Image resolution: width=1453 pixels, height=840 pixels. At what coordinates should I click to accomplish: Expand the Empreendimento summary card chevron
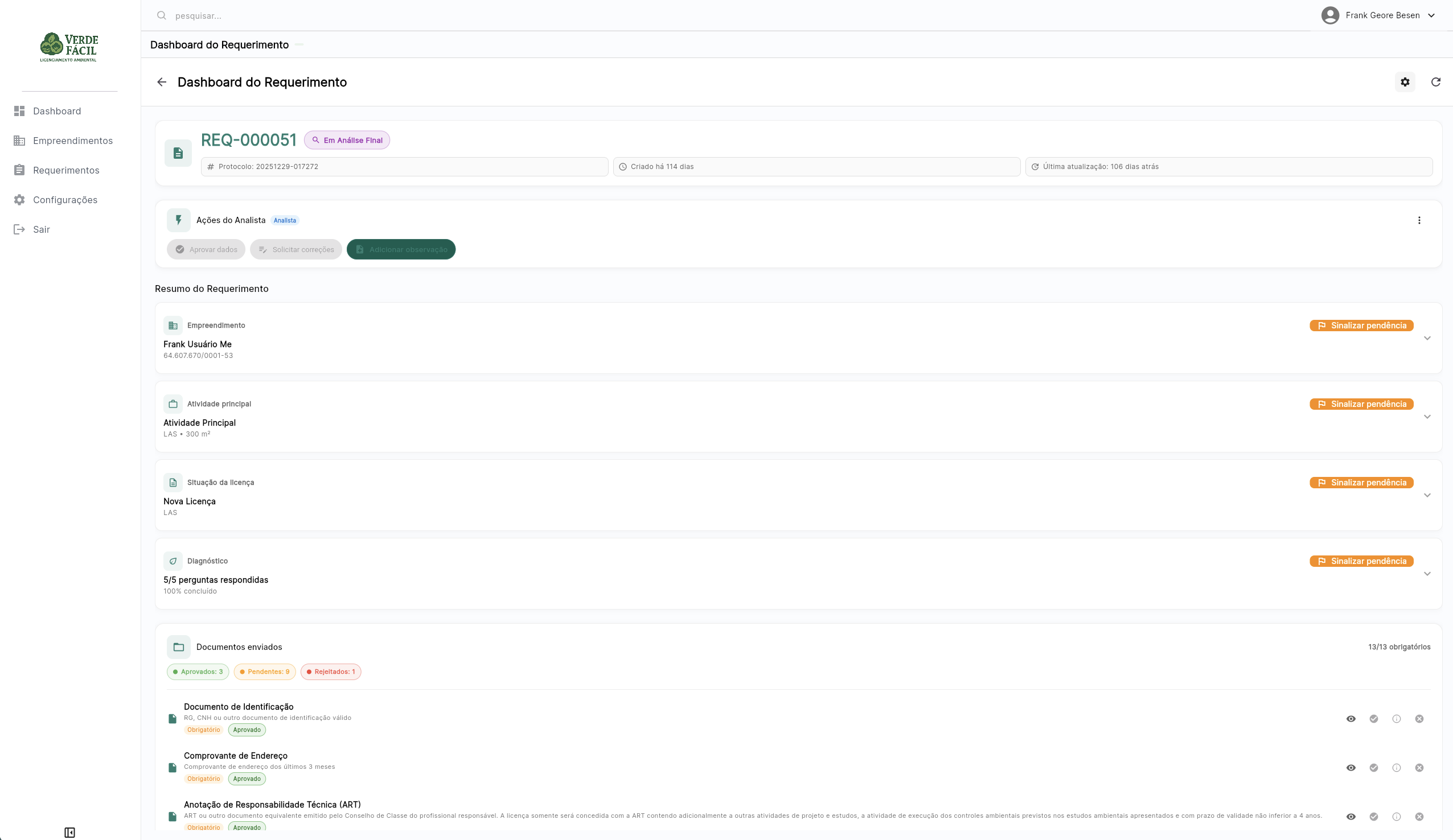(1427, 339)
